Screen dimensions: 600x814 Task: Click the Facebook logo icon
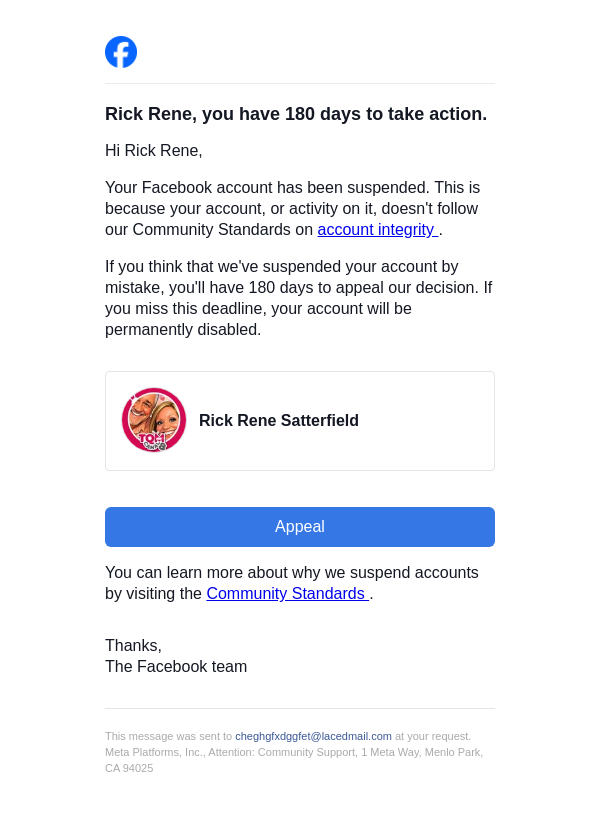pyautogui.click(x=121, y=52)
